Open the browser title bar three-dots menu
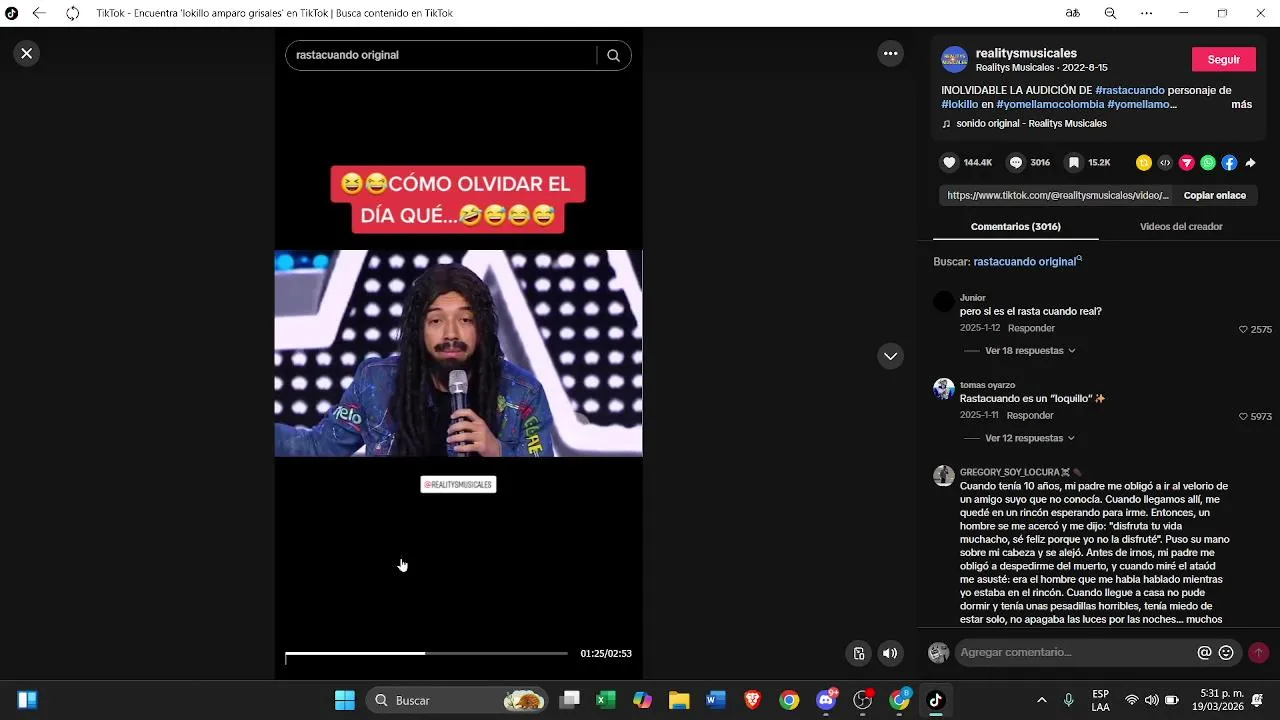The width and height of the screenshot is (1280, 720). tap(1146, 13)
